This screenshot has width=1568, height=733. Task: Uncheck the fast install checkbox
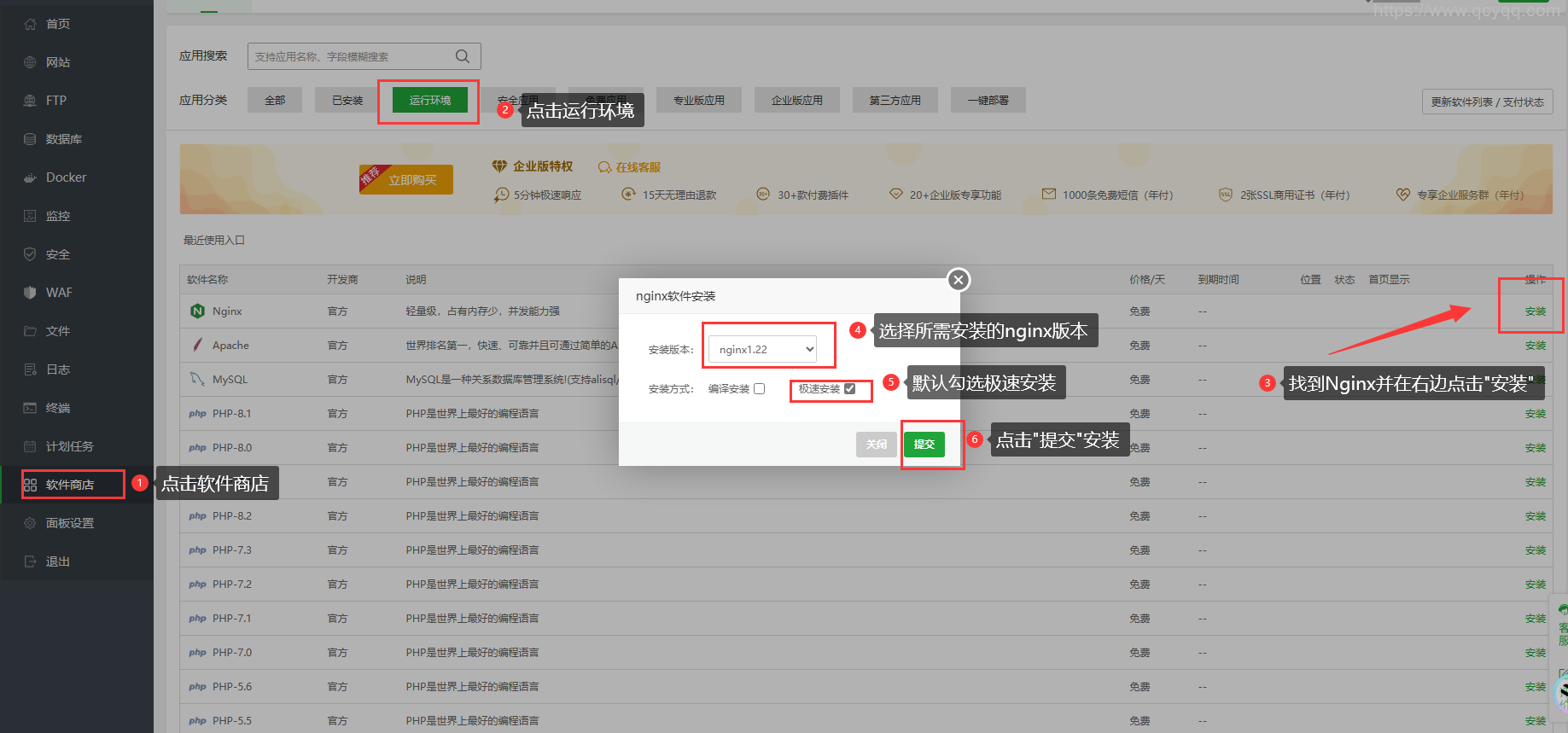(849, 389)
